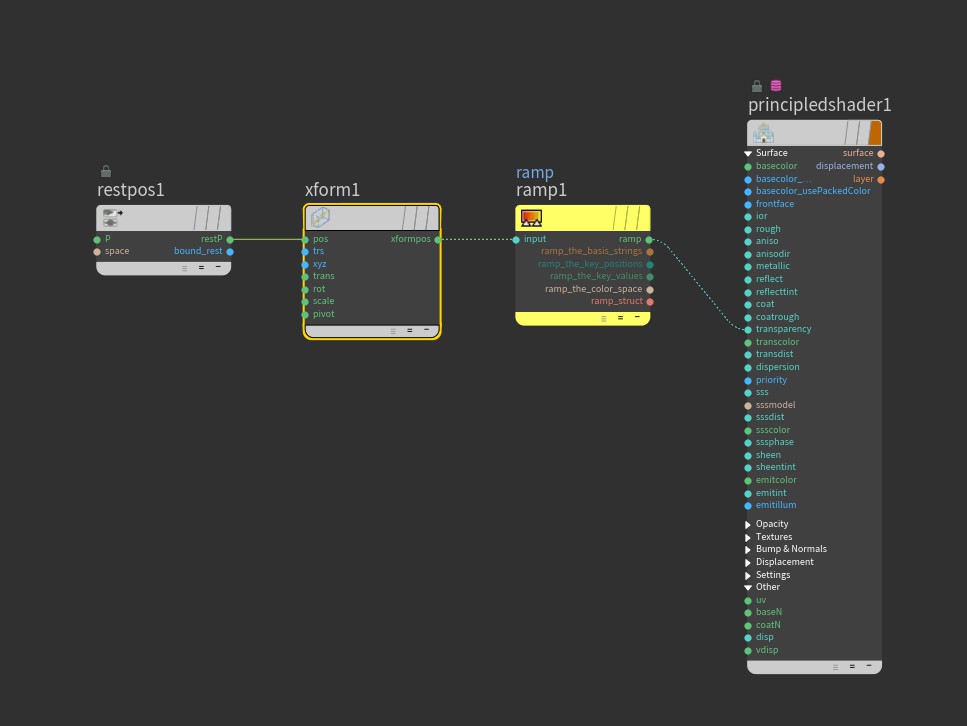Click the vdisp input connector

tap(748, 650)
